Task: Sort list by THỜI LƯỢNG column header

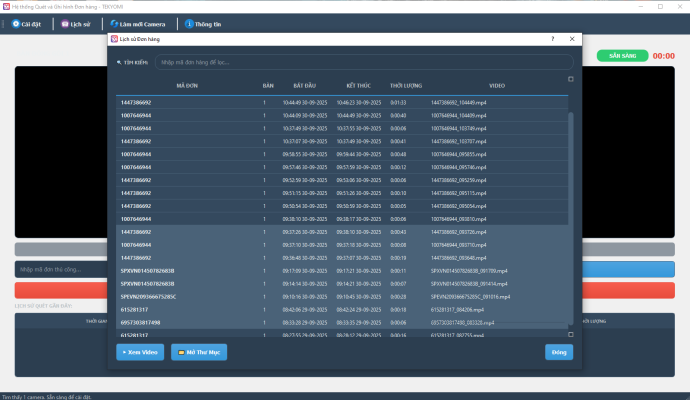Action: 404,86
